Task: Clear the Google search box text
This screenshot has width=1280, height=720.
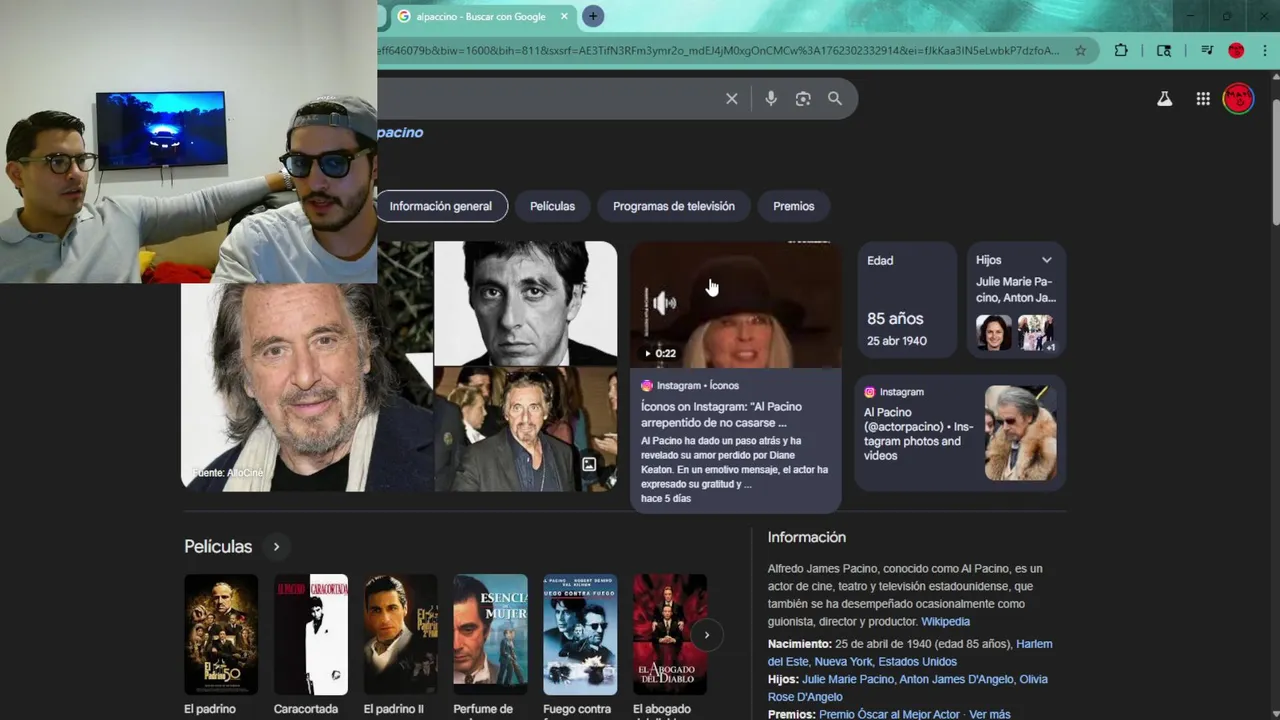Action: (x=732, y=99)
